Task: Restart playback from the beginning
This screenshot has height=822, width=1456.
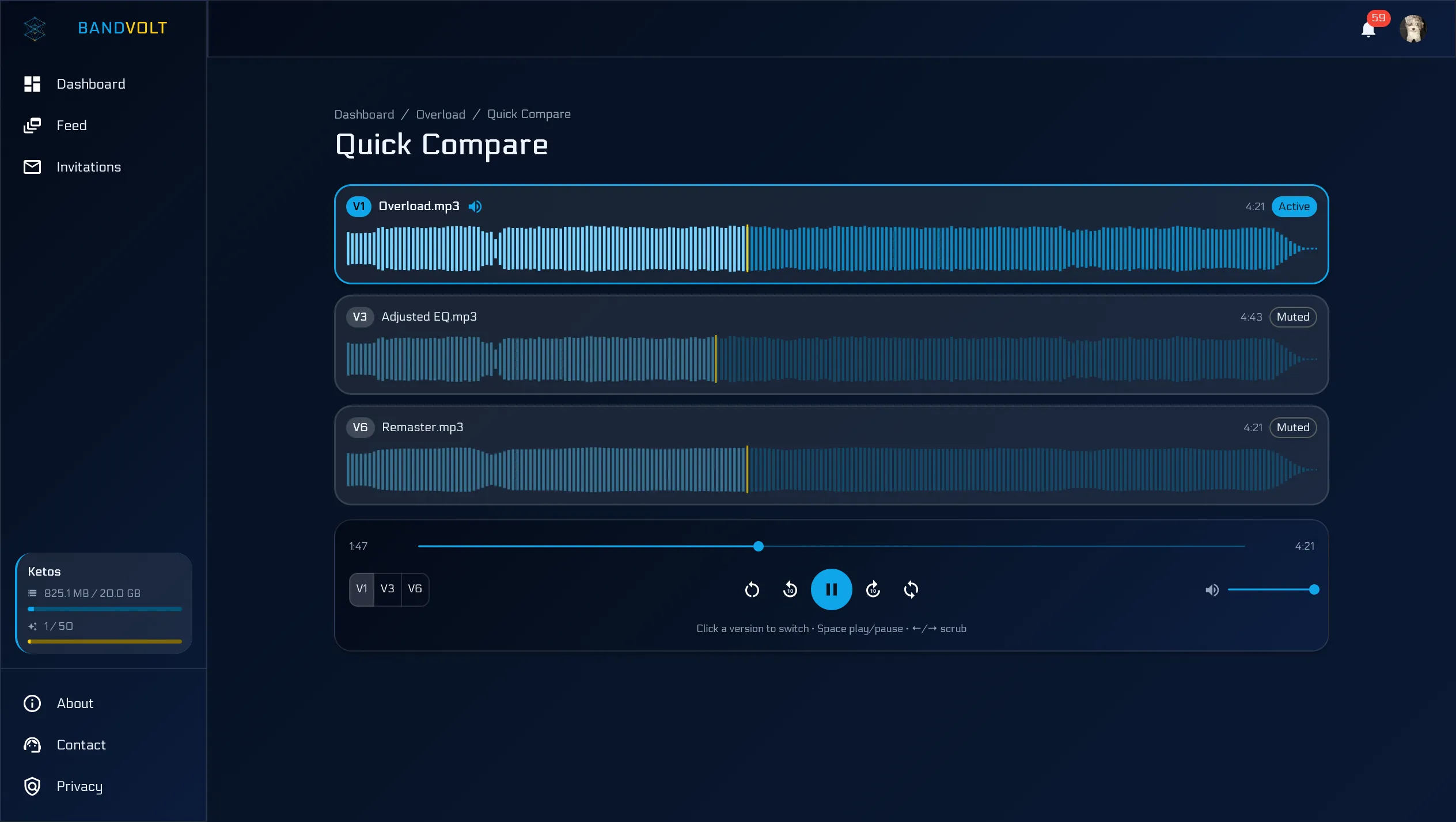Action: coord(752,589)
